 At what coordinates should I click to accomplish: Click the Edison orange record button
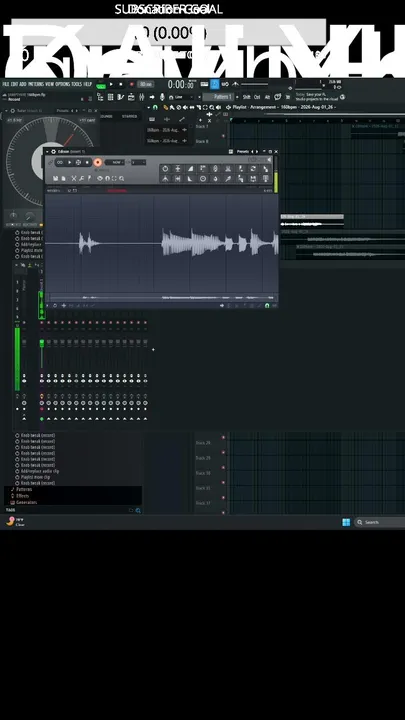pos(98,162)
